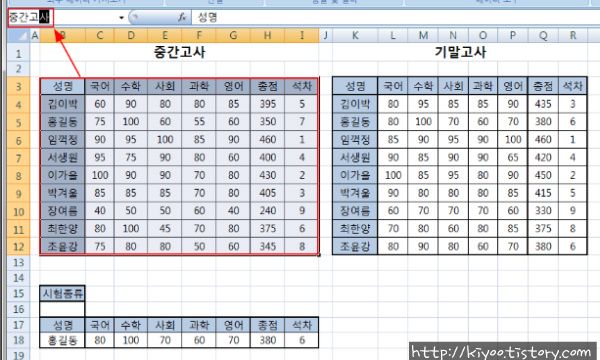The height and width of the screenshot is (360, 600).
Task: Click 총점 header in 중간고사 table
Action: point(267,86)
